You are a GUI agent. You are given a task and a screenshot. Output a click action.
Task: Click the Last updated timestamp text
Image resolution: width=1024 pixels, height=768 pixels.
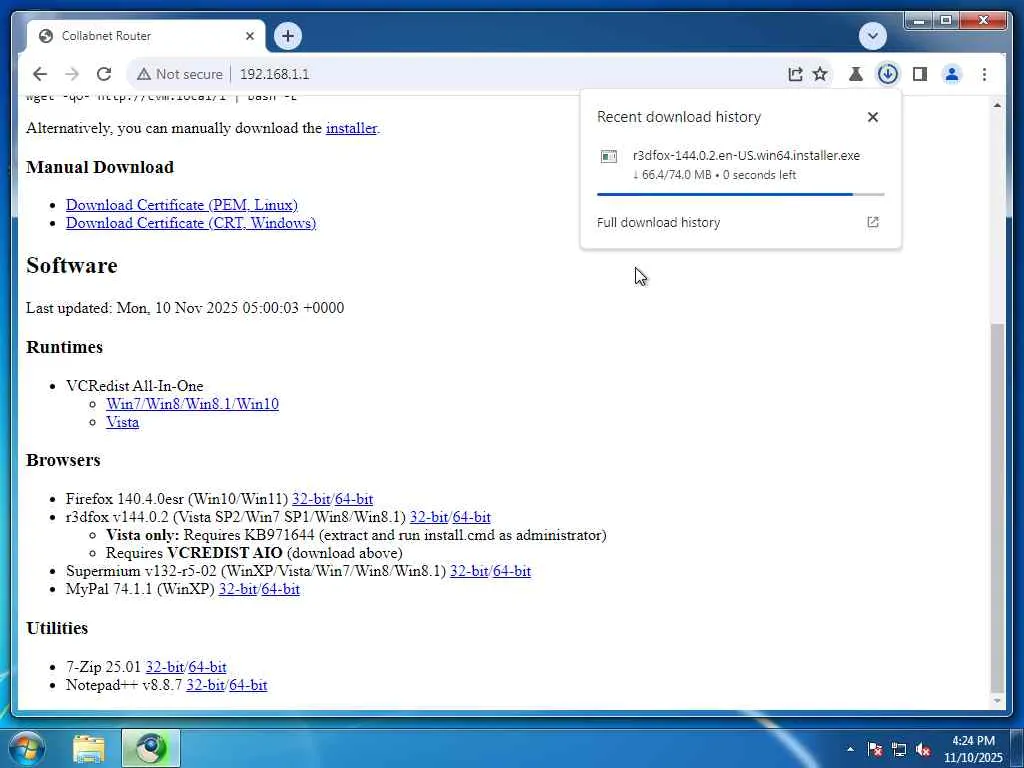coord(185,308)
